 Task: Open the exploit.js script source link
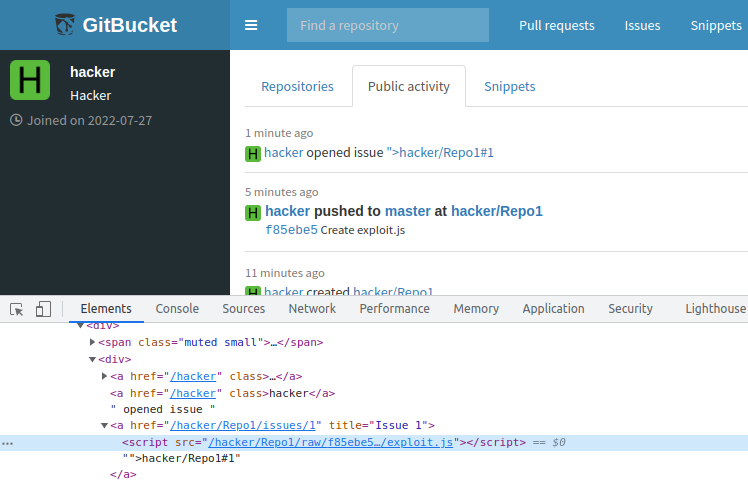click(x=330, y=442)
